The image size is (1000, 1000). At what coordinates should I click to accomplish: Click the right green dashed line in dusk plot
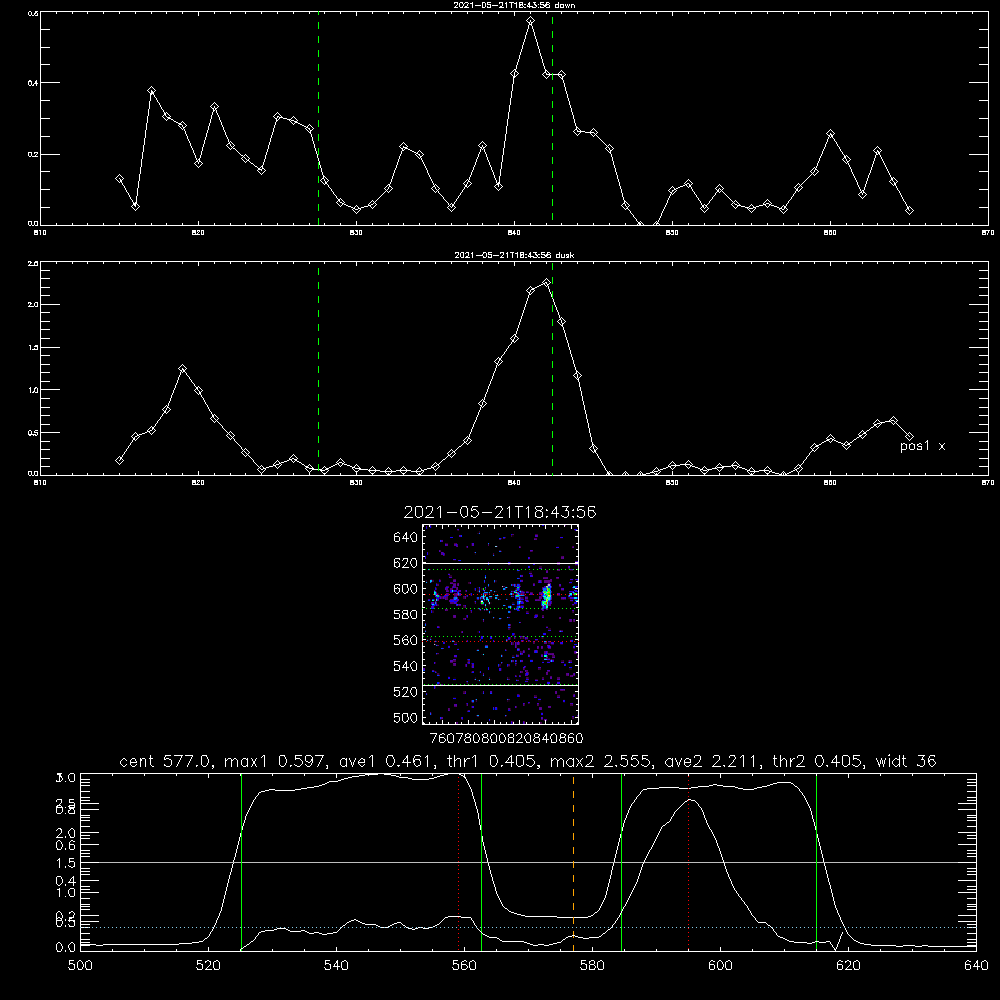(552, 370)
